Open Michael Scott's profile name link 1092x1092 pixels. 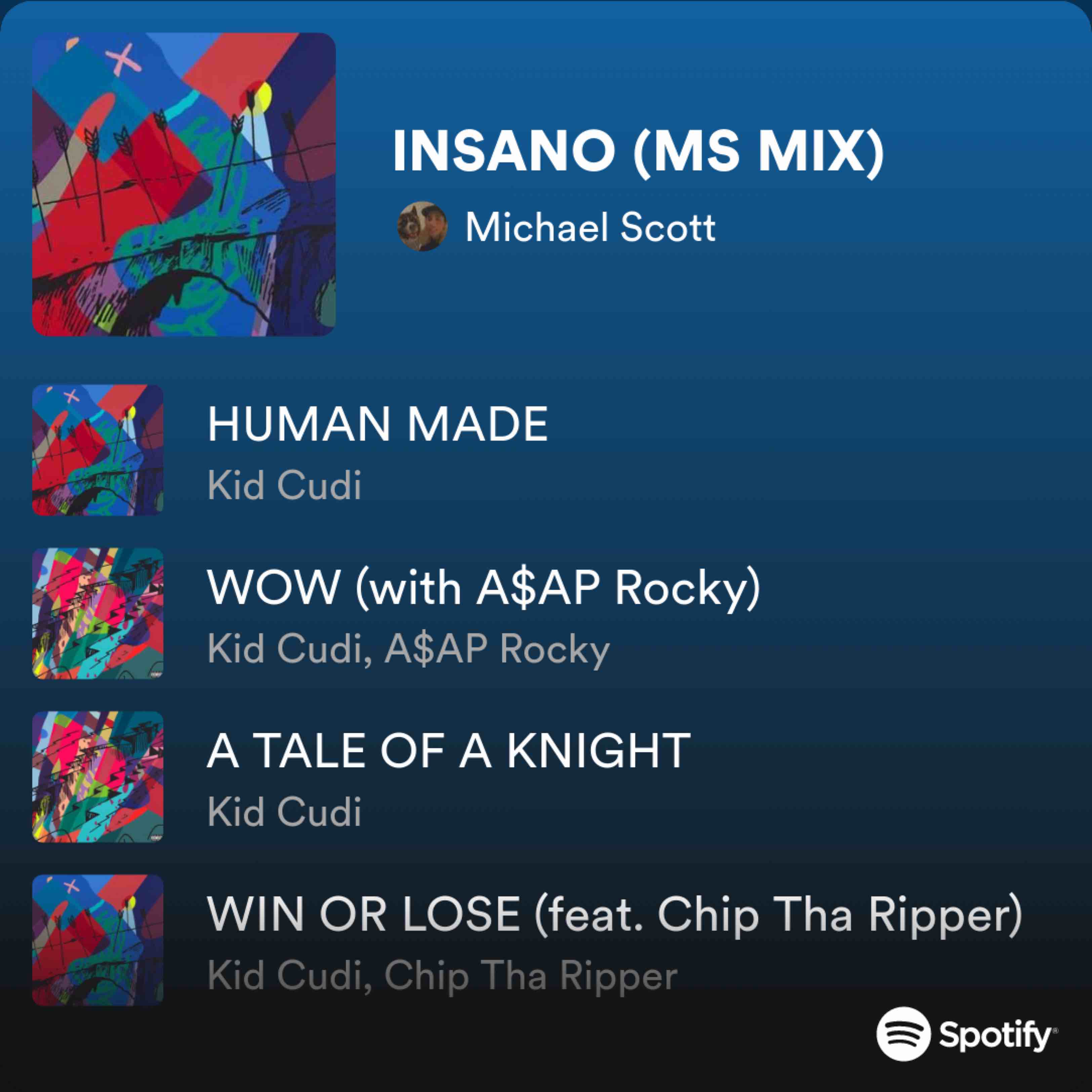point(591,227)
